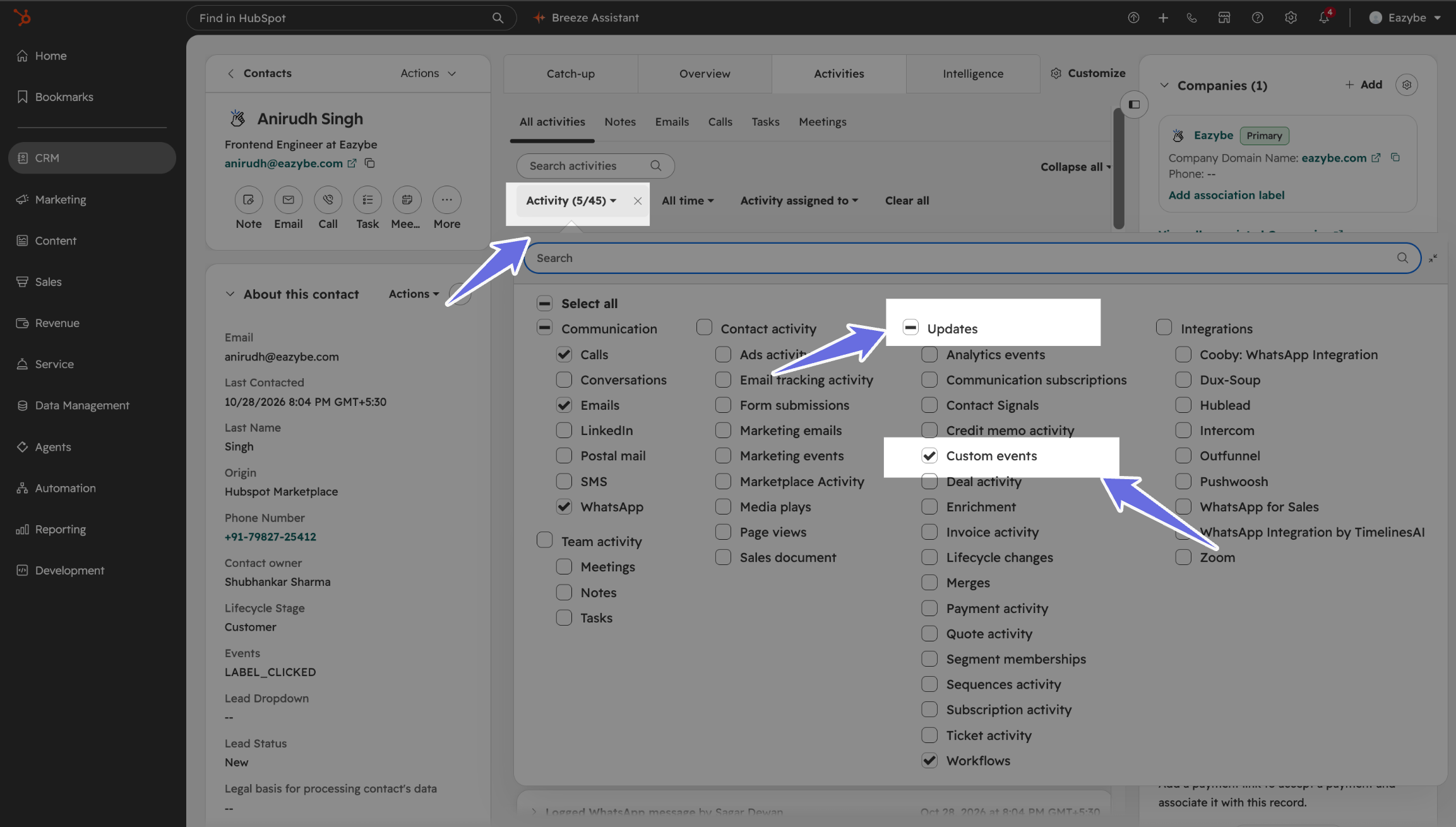Open the Activity (5/45) filter dropdown
The height and width of the screenshot is (827, 1456).
click(x=571, y=201)
